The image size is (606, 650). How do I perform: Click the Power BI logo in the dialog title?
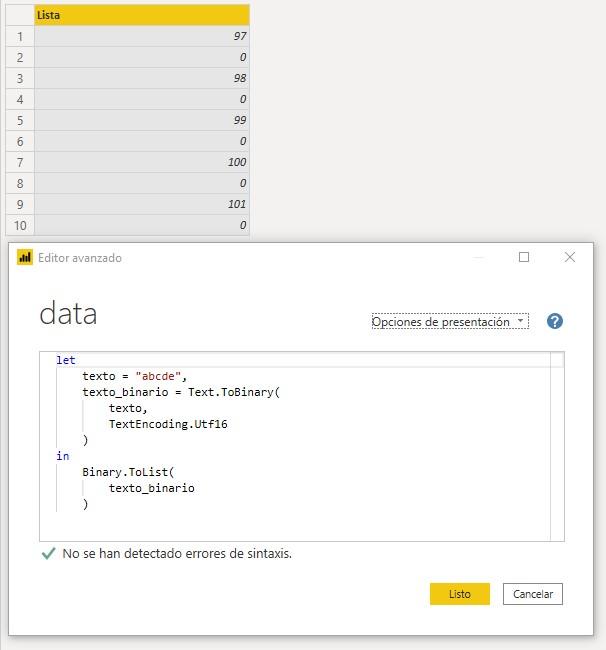(x=25, y=257)
